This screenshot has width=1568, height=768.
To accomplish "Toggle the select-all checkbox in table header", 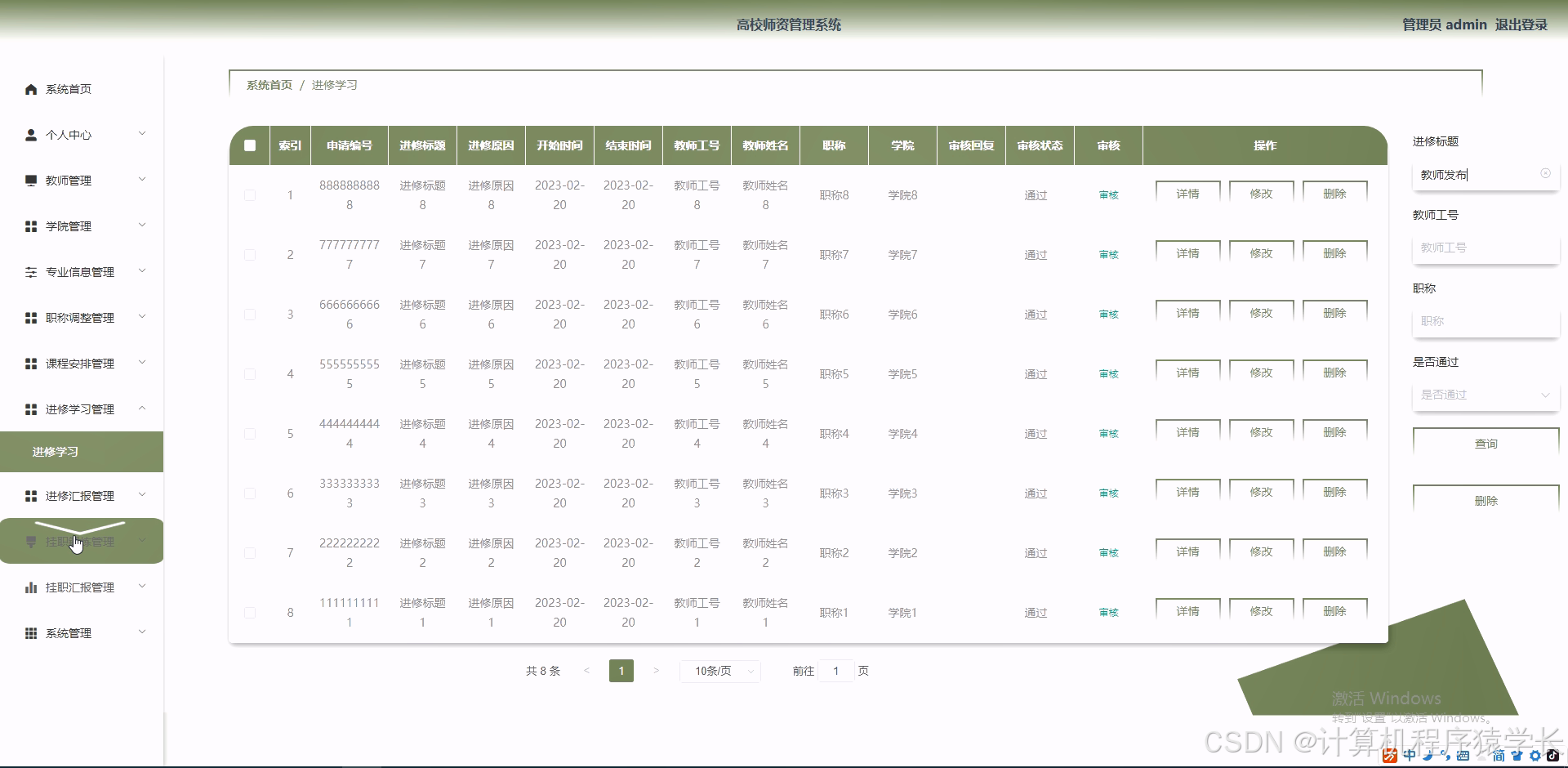I will click(250, 145).
